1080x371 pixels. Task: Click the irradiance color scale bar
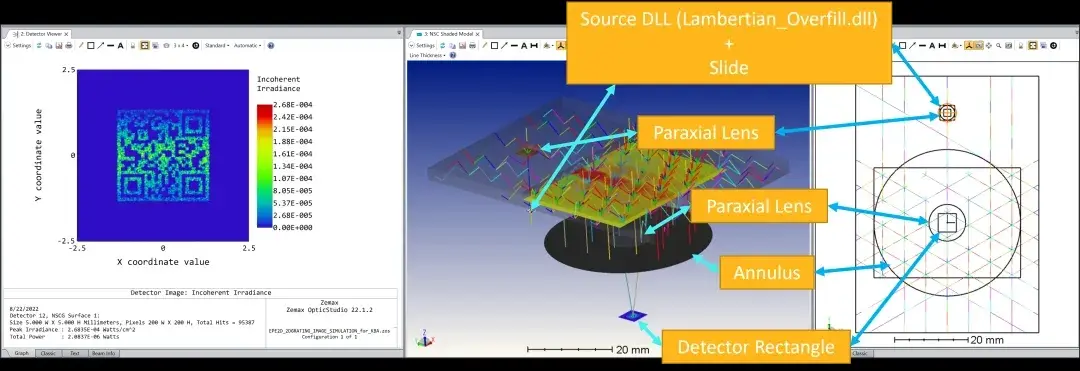[x=263, y=166]
